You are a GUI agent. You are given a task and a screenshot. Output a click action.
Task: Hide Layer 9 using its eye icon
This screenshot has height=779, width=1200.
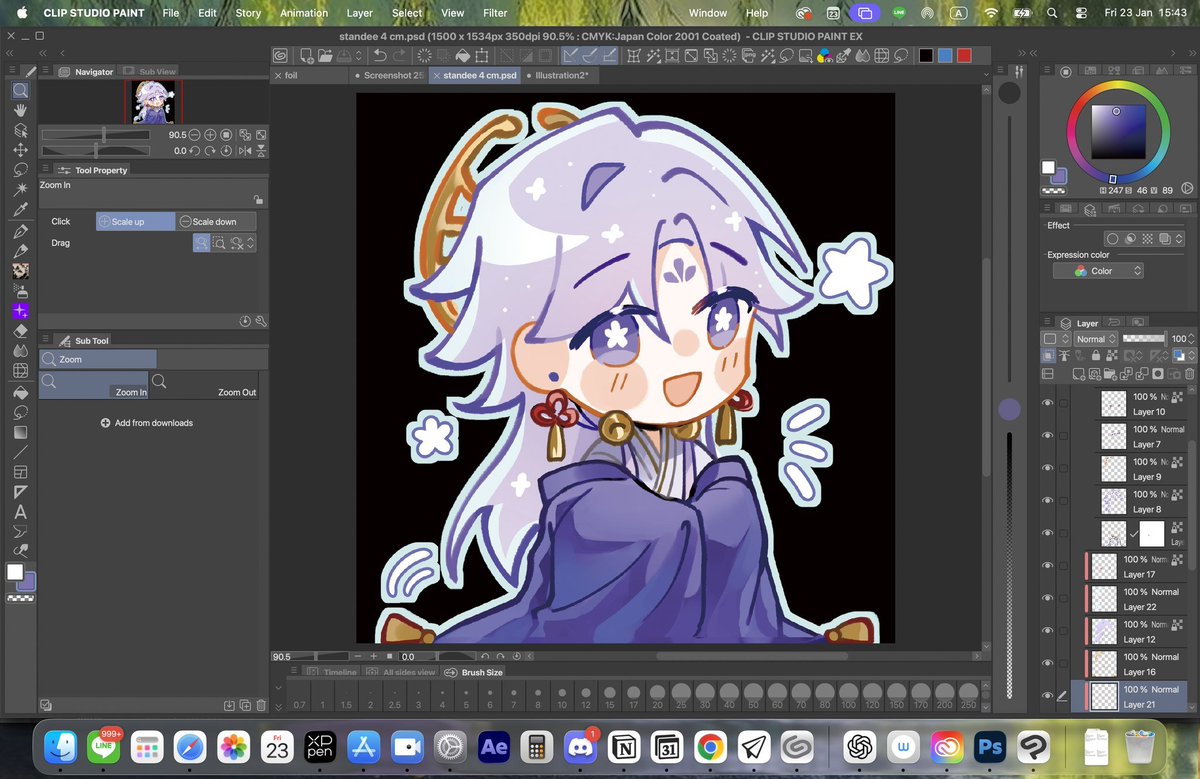[x=1048, y=468]
